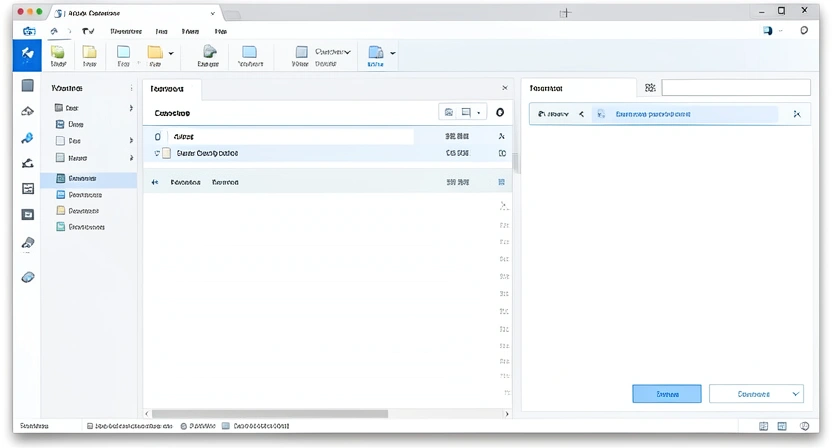Viewport: 832px width, 448px height.
Task: Expand chevron of tree item with white square
Action: point(131,141)
